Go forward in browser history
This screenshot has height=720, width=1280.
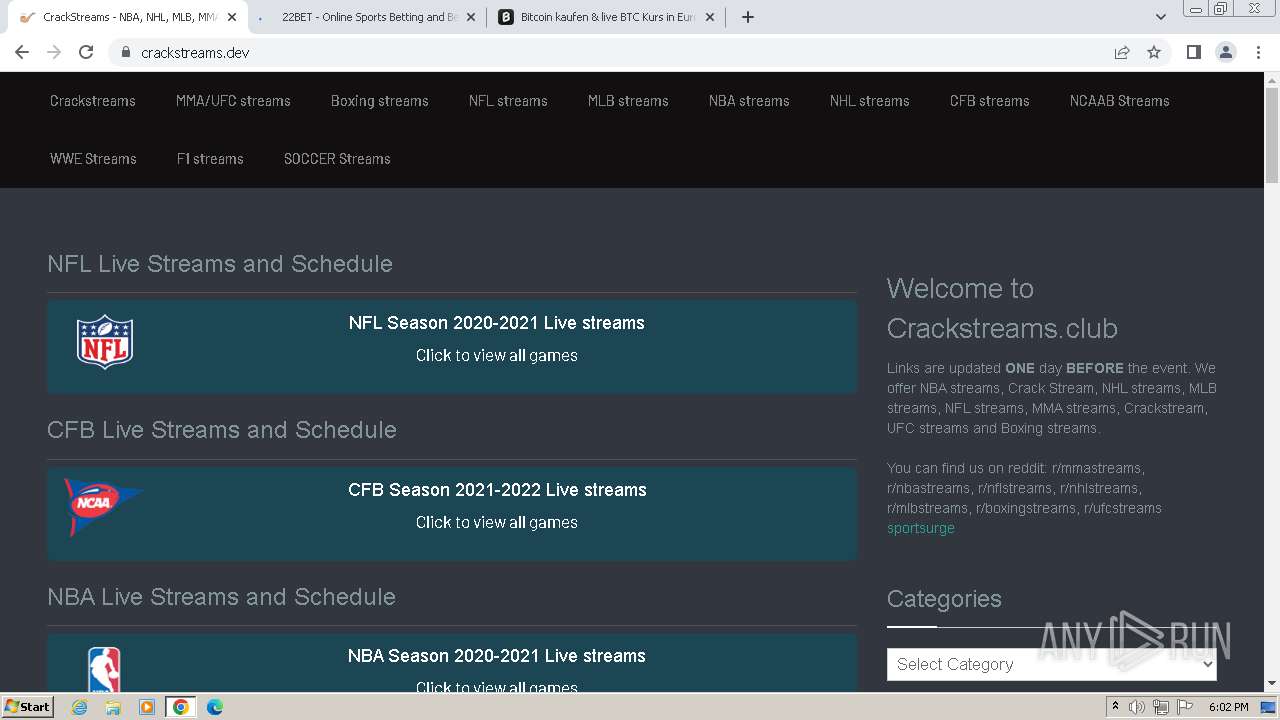pos(54,52)
